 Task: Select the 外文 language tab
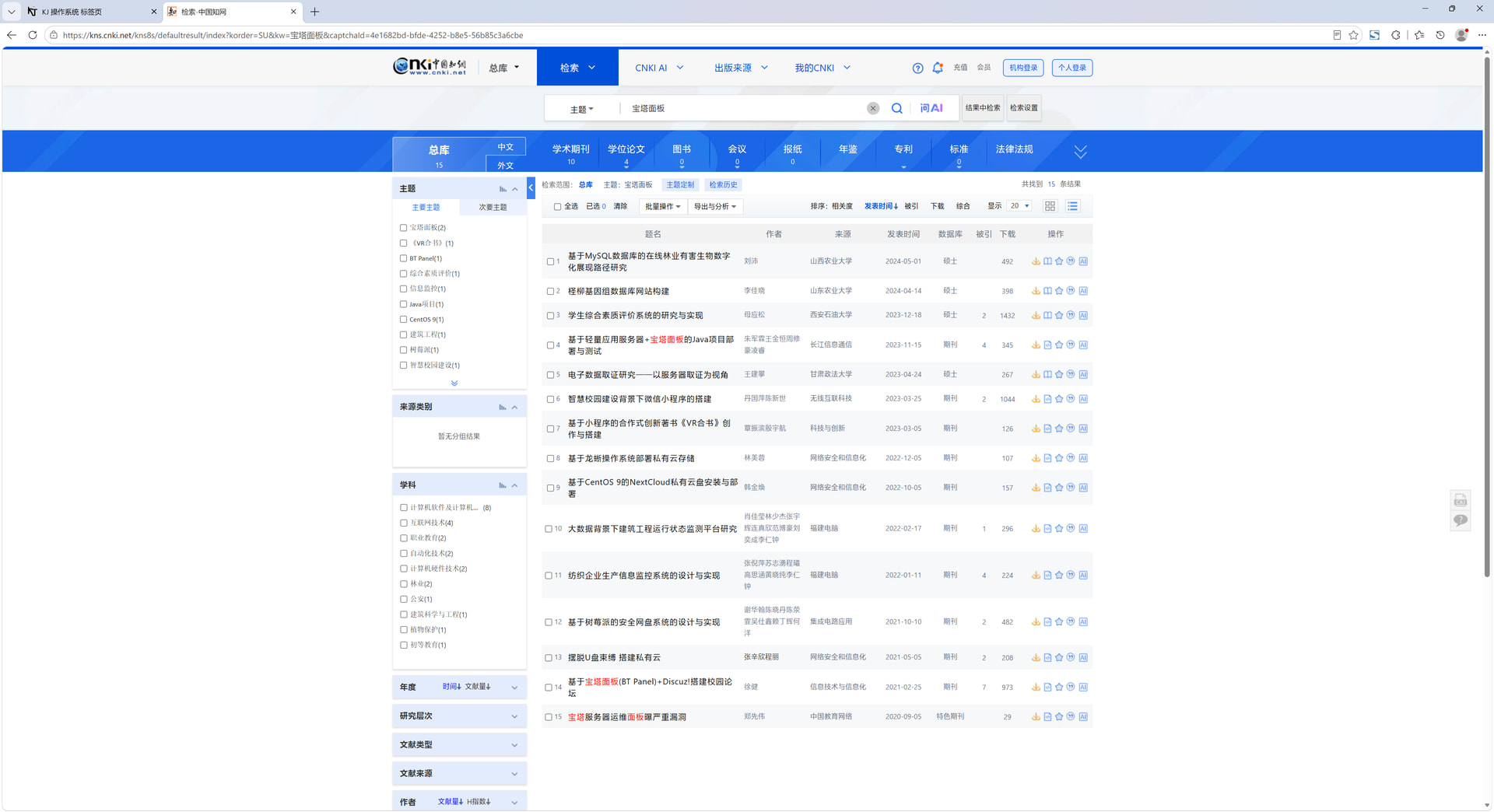506,165
